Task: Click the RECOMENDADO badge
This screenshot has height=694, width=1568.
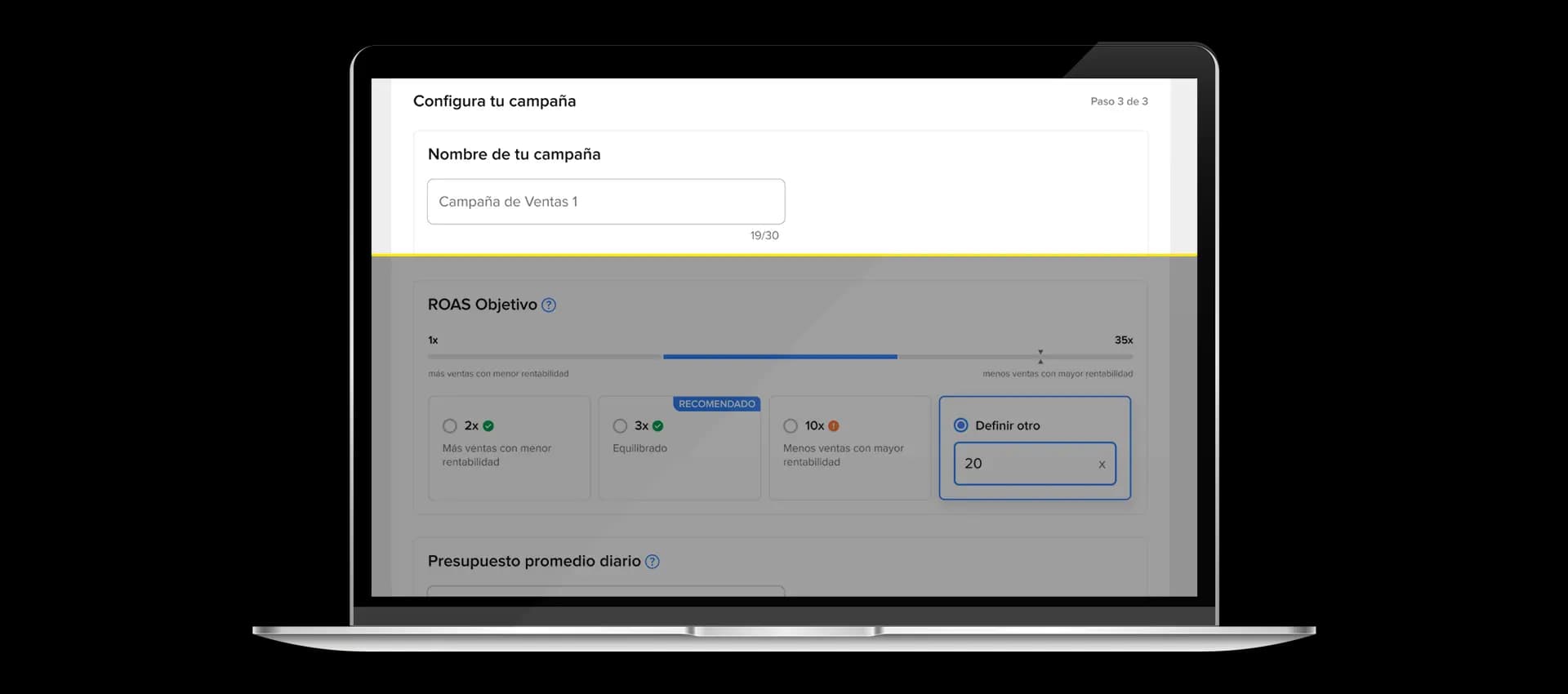Action: pos(717,404)
